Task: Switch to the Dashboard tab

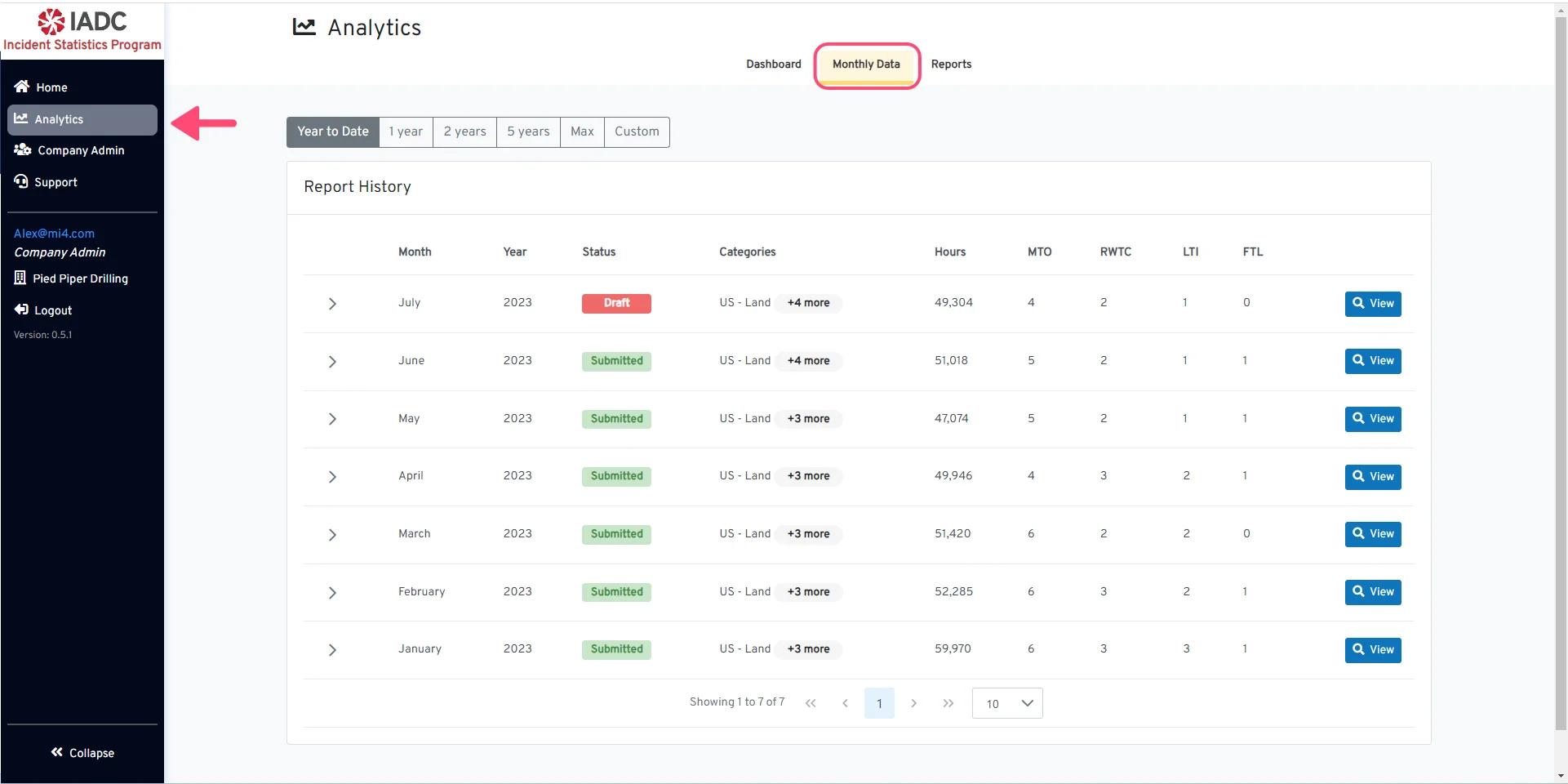Action: coord(774,65)
